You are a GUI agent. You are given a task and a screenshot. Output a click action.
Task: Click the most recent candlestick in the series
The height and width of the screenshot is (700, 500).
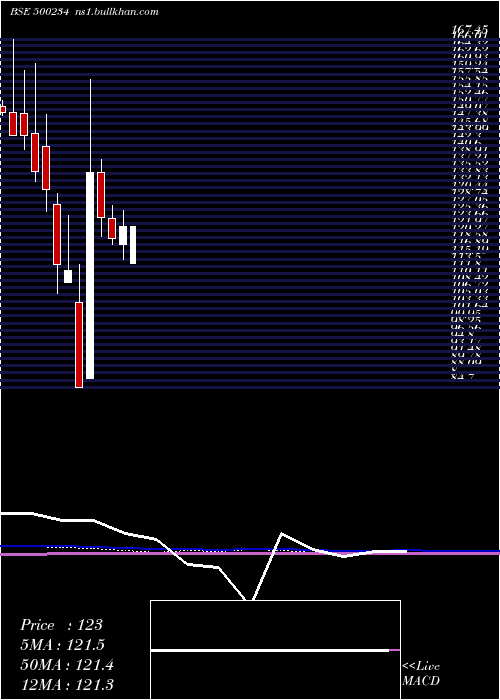[133, 245]
